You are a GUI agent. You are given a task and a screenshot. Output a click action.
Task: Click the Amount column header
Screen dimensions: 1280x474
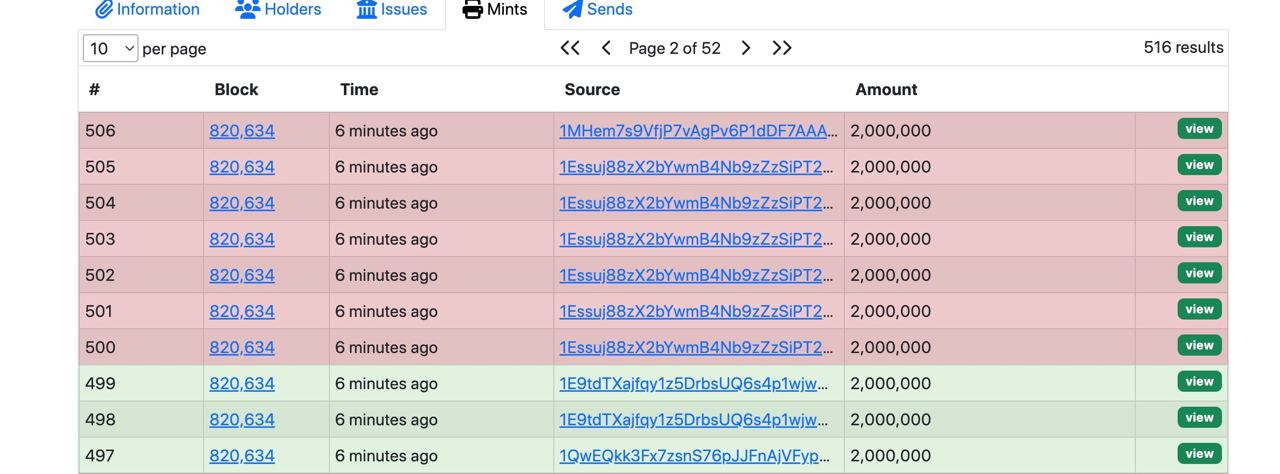pyautogui.click(x=886, y=89)
